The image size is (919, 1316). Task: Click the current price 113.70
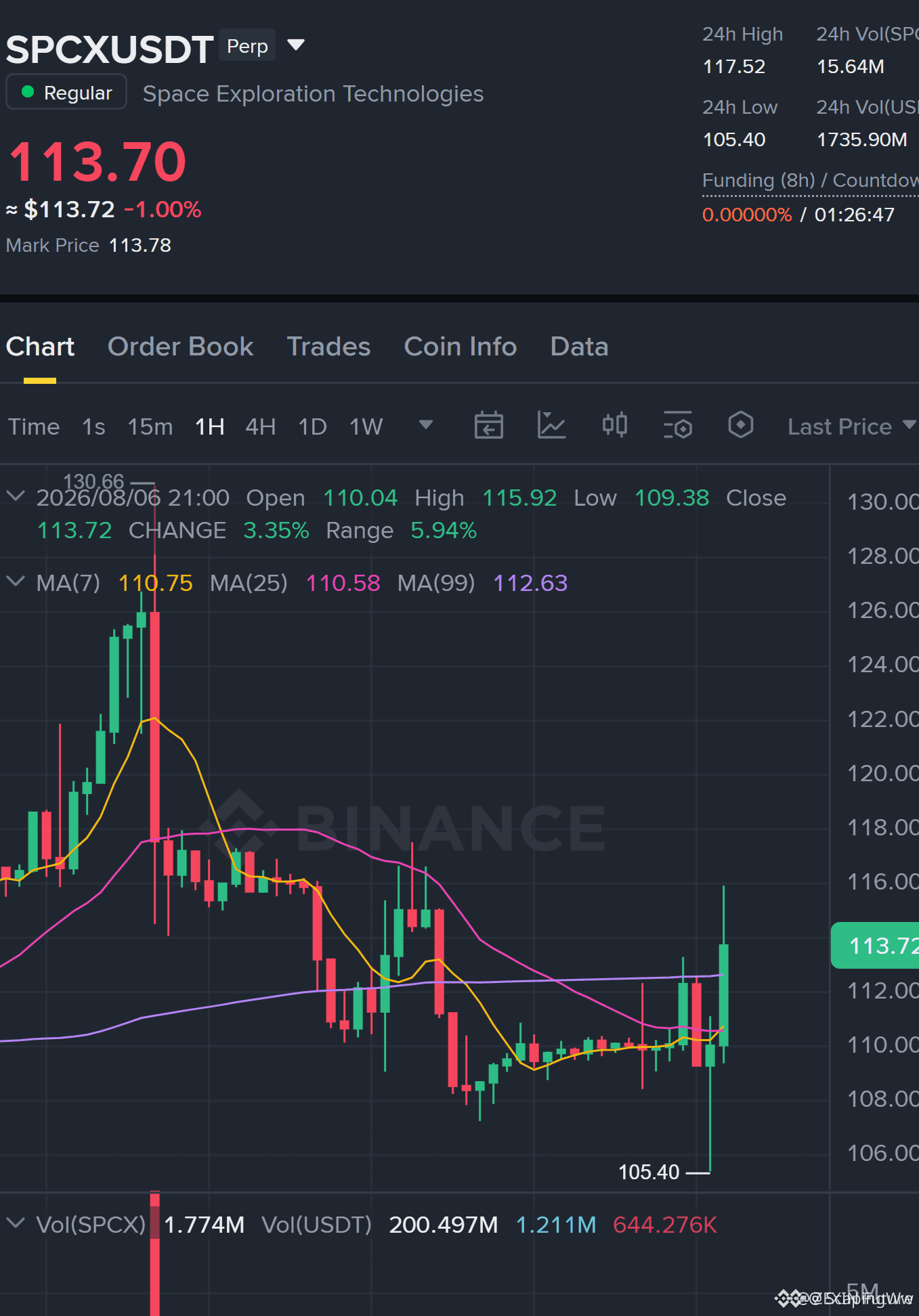pyautogui.click(x=97, y=161)
